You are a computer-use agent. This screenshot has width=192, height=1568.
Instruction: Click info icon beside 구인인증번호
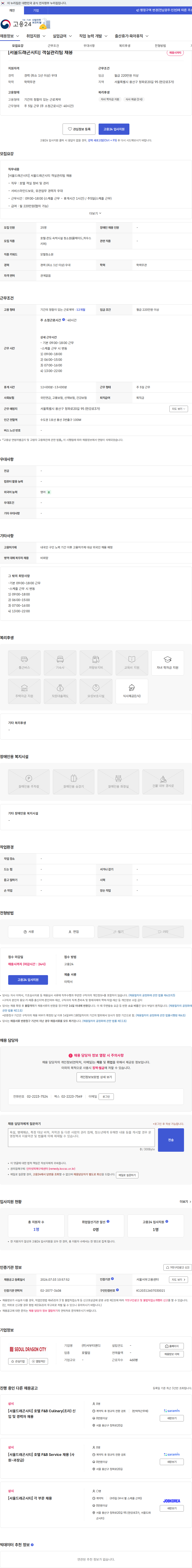pos(117,1290)
